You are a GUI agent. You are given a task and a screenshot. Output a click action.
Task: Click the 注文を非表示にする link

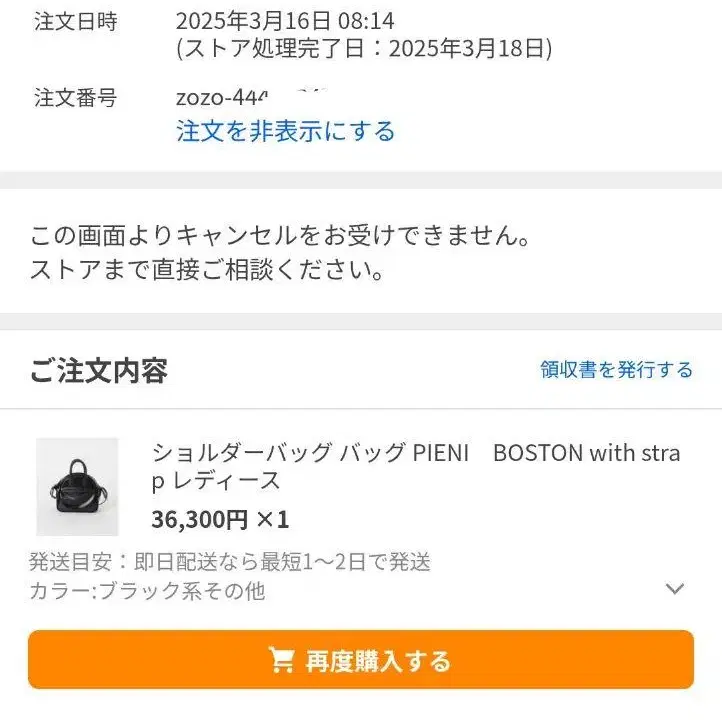coord(285,131)
